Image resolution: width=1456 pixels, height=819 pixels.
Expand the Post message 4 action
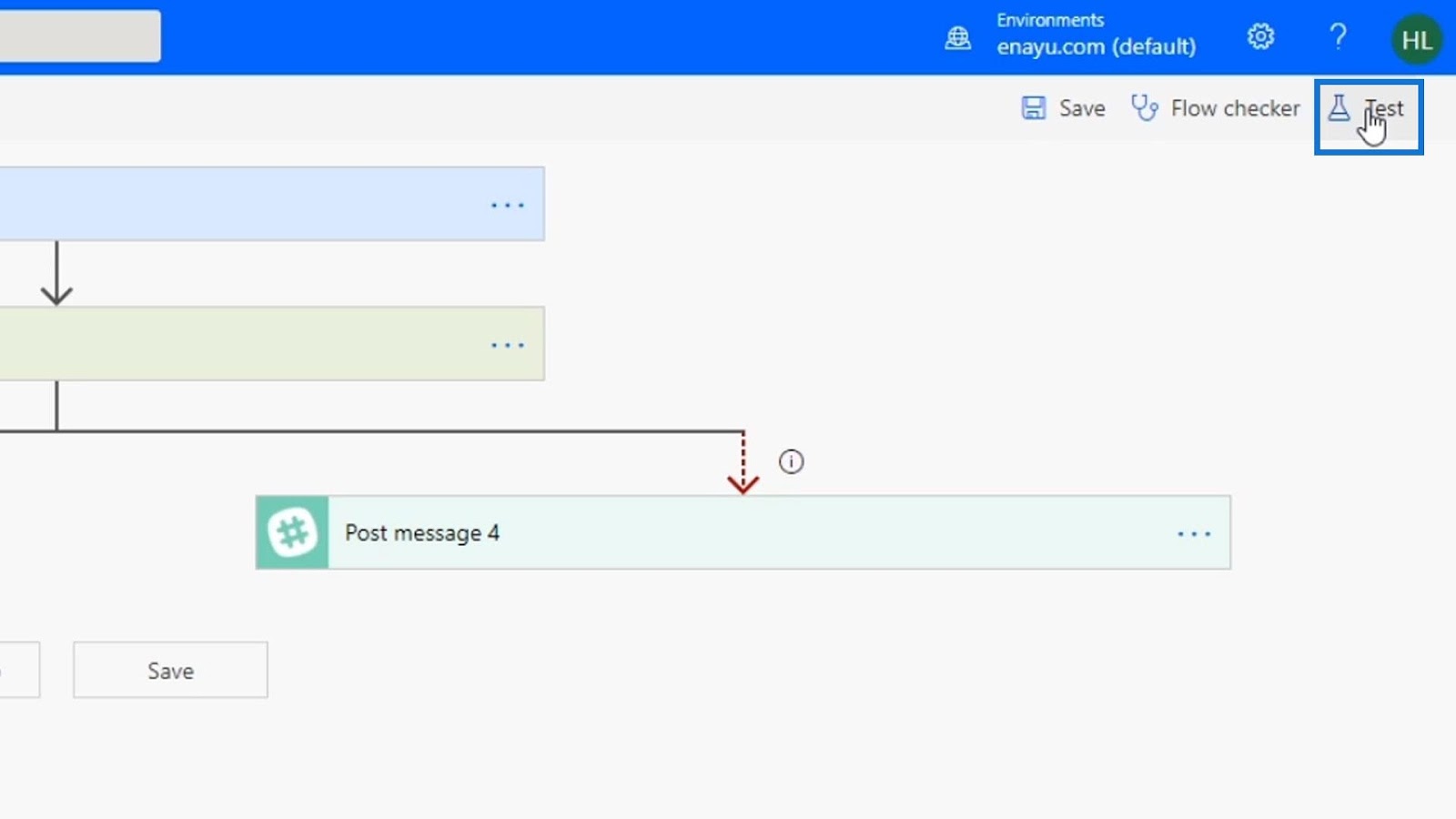742,532
